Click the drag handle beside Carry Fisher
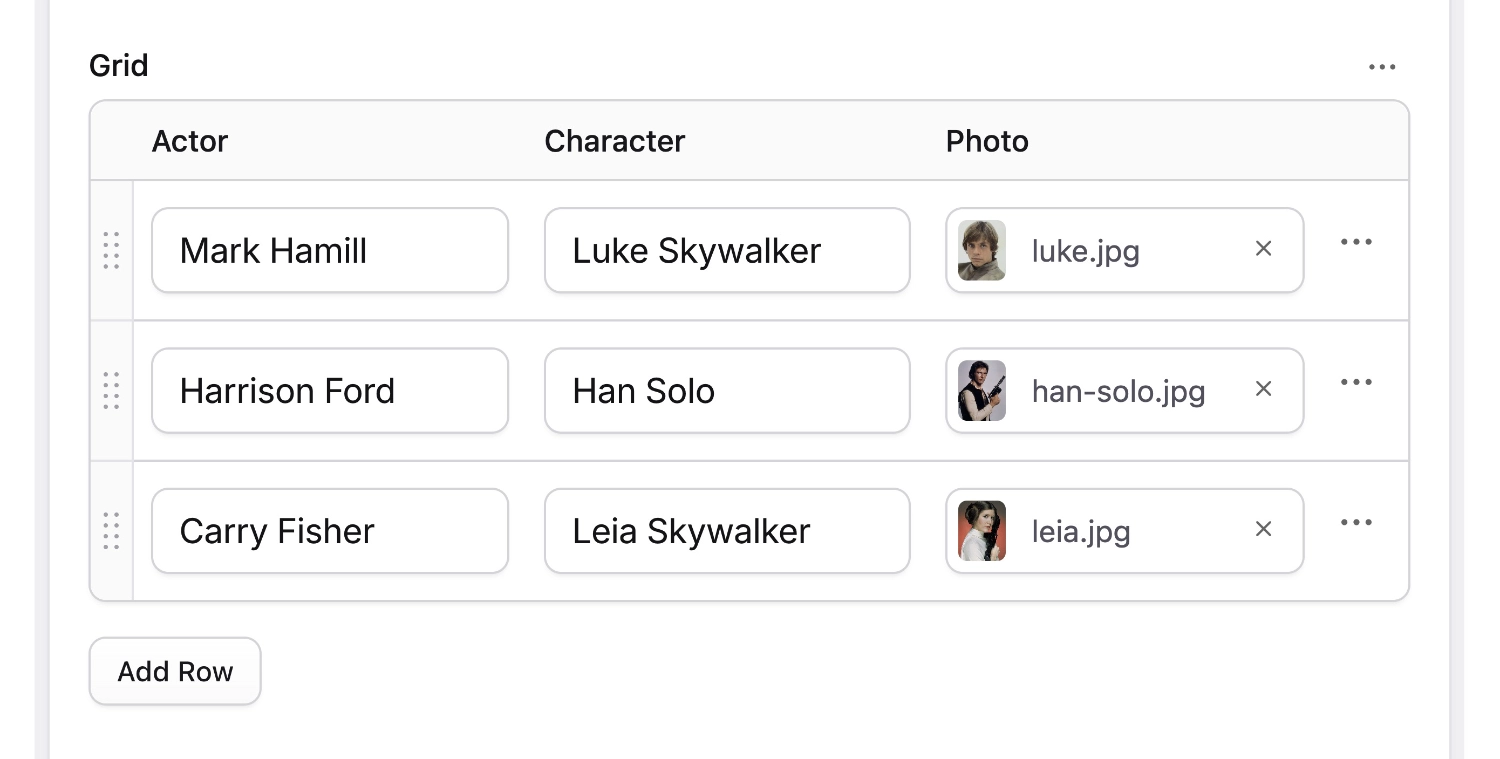Screen dimensions: 1500x759 point(112,531)
